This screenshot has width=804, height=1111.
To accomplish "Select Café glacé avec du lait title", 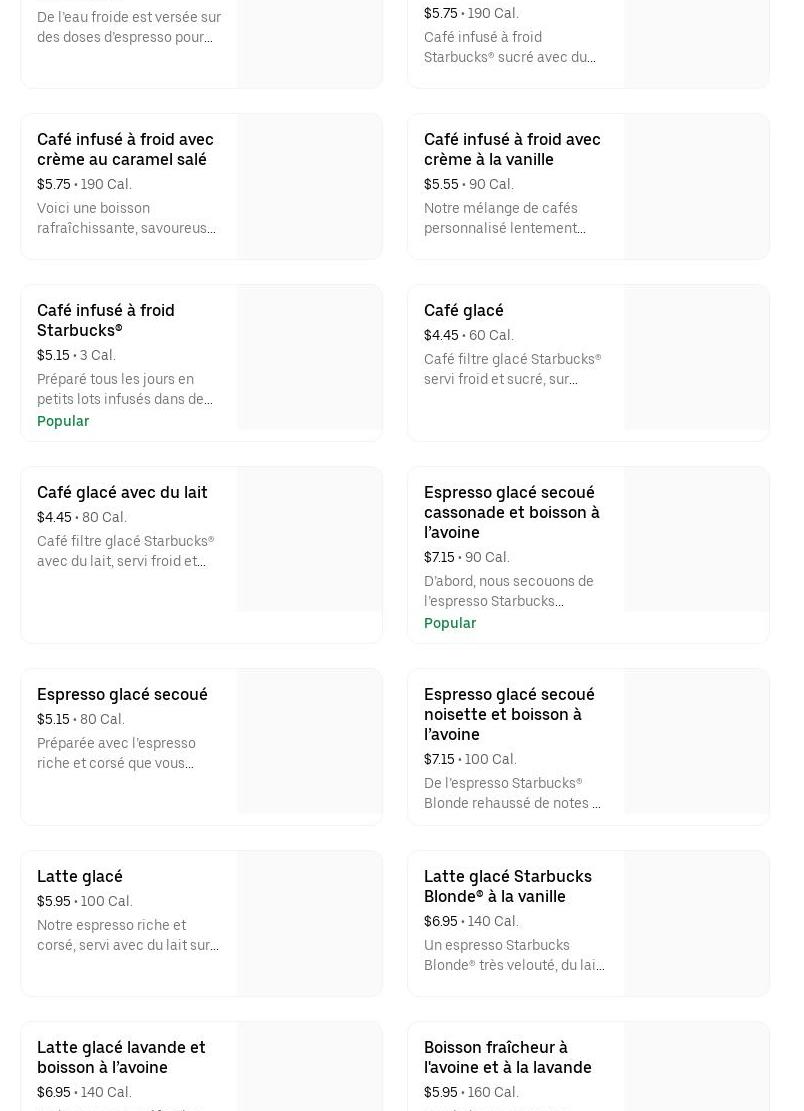I will pyautogui.click(x=122, y=492).
